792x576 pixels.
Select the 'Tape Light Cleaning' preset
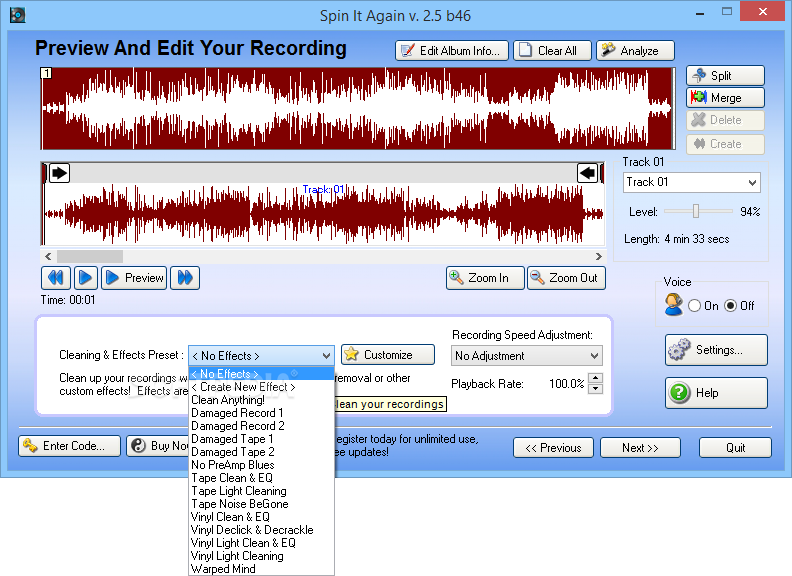[261, 491]
